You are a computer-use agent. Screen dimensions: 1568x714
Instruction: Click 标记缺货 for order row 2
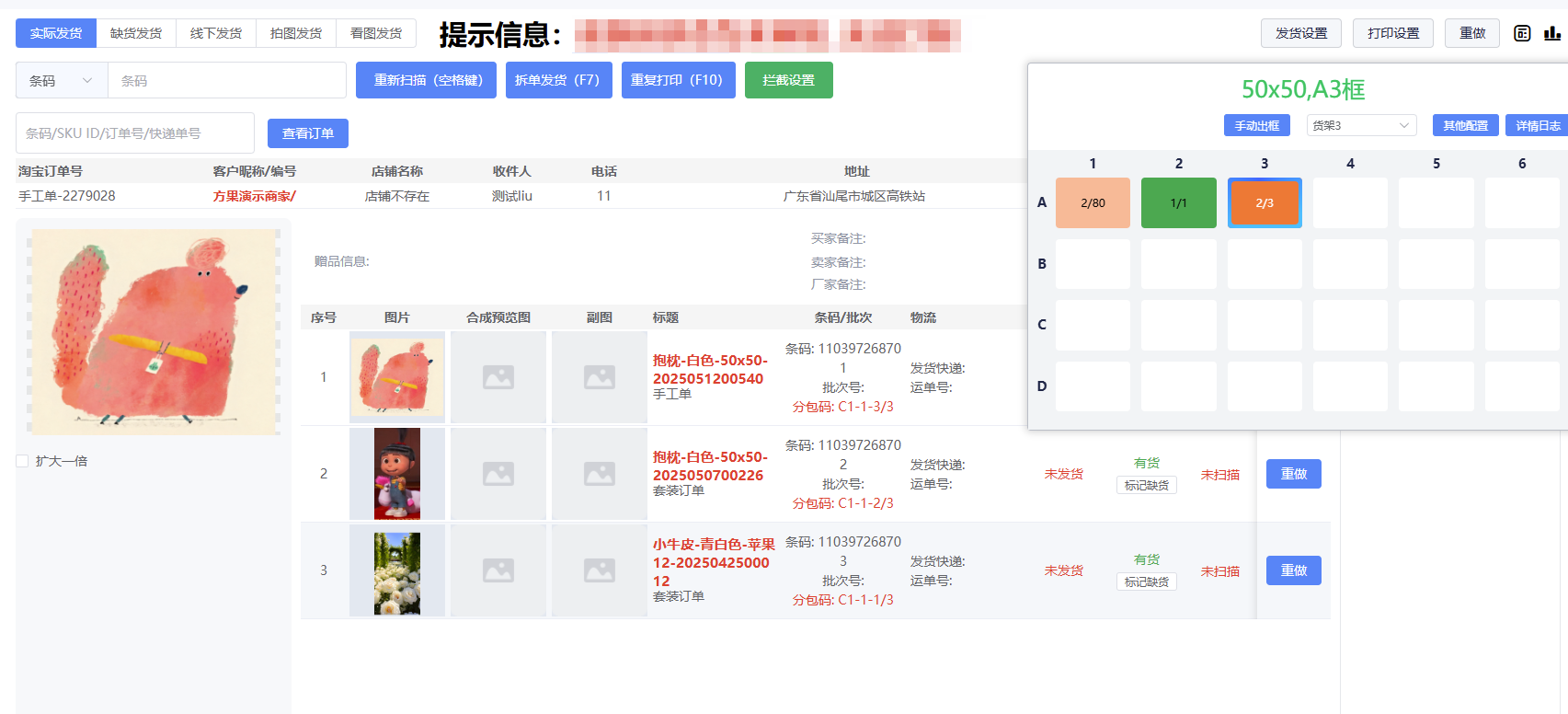(x=1146, y=485)
